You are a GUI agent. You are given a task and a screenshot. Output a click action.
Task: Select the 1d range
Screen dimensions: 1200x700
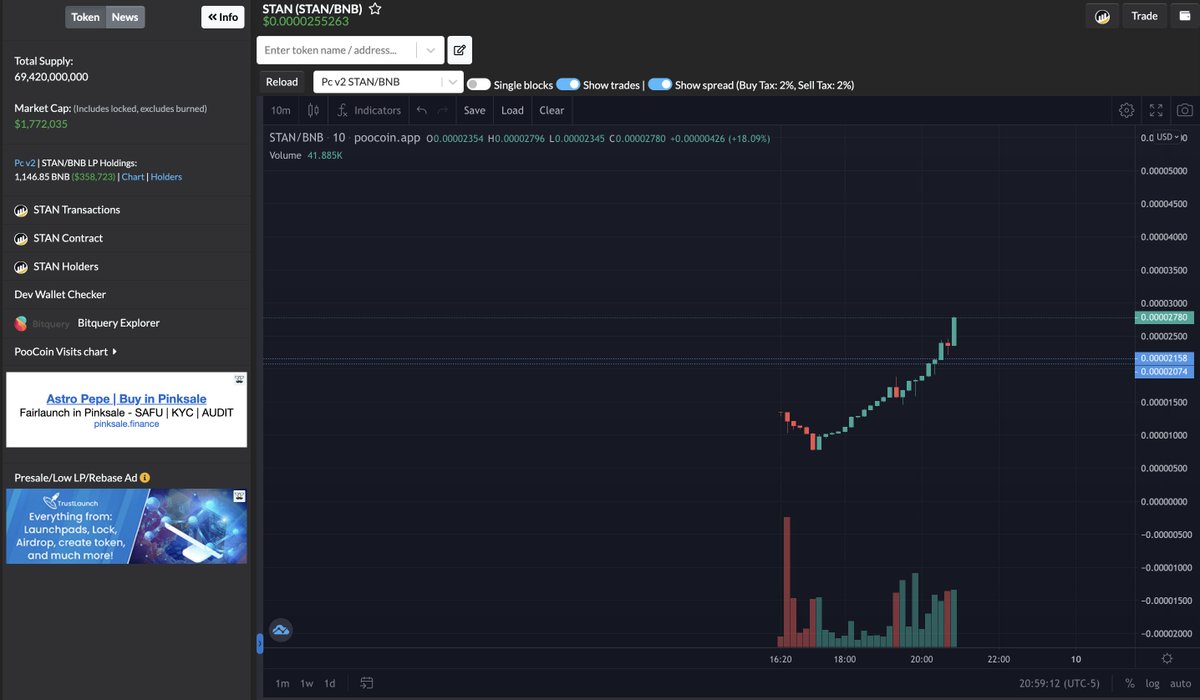click(x=330, y=683)
